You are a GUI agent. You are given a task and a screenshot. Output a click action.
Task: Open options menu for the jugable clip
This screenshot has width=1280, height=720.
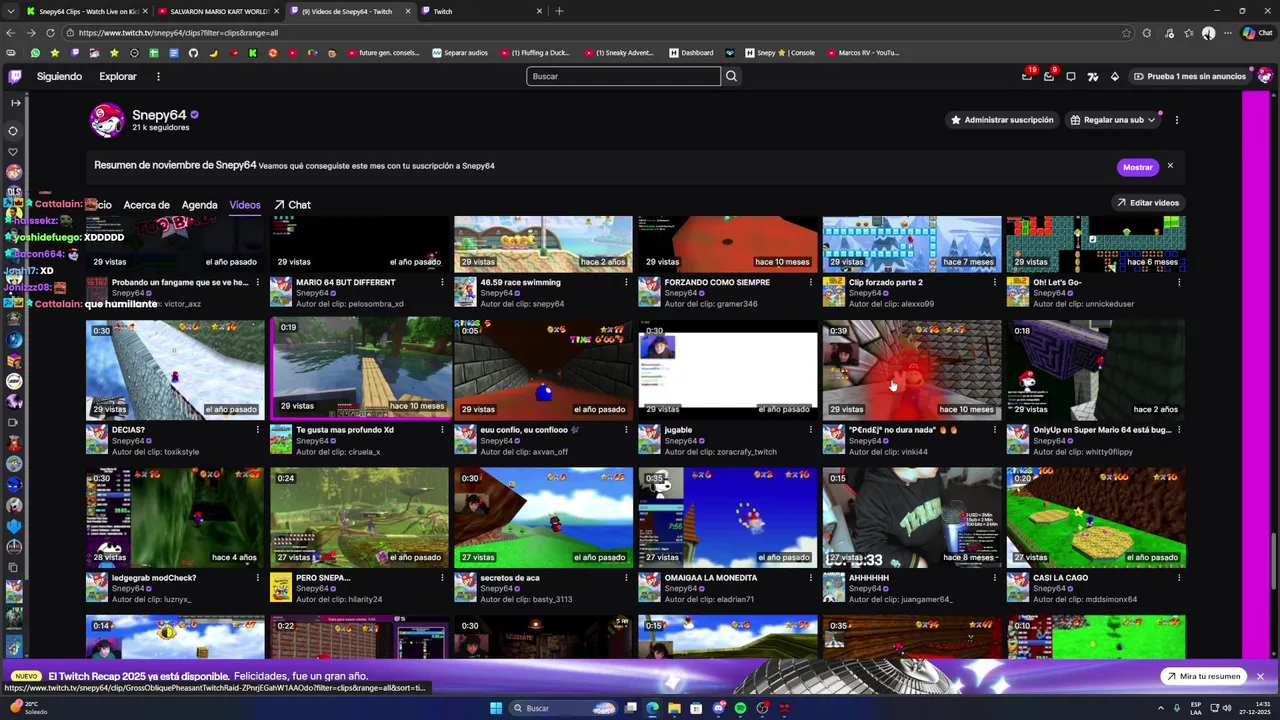coord(810,430)
